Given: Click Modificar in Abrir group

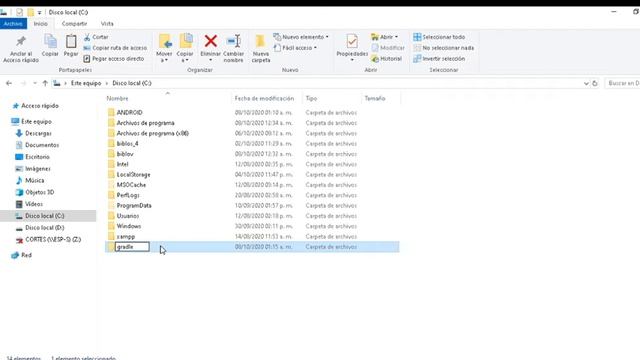Looking at the screenshot, I should click(388, 48).
